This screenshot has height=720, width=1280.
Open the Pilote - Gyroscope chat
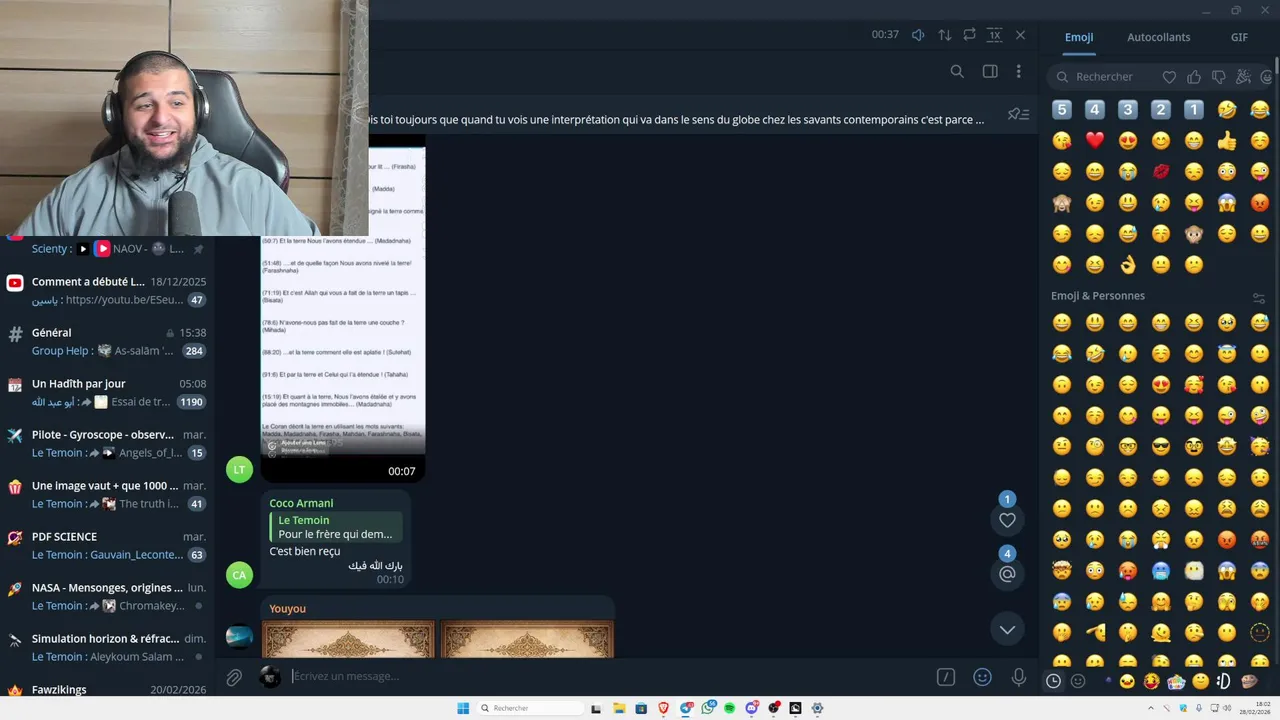pos(107,443)
